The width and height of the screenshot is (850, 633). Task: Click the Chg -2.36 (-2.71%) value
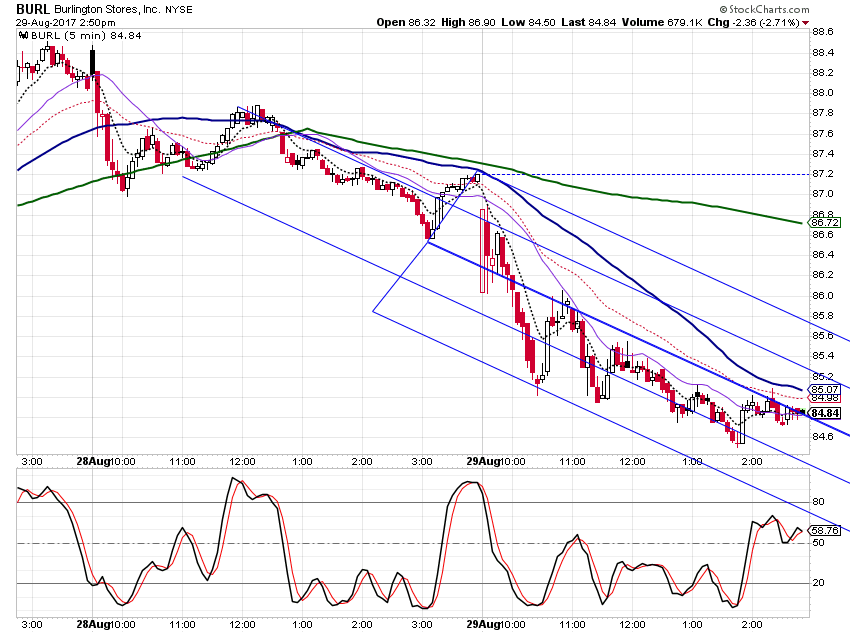click(x=754, y=22)
